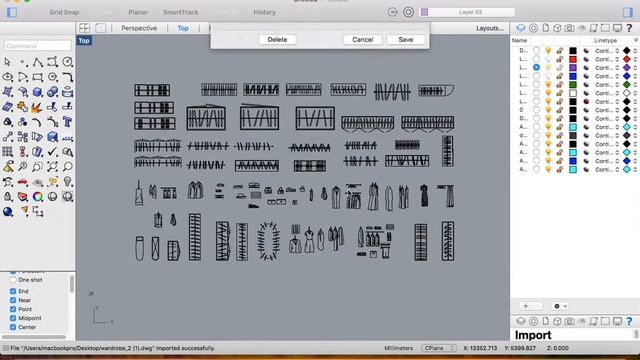
Task: Toggle the Center object snap
Action: [x=13, y=327]
